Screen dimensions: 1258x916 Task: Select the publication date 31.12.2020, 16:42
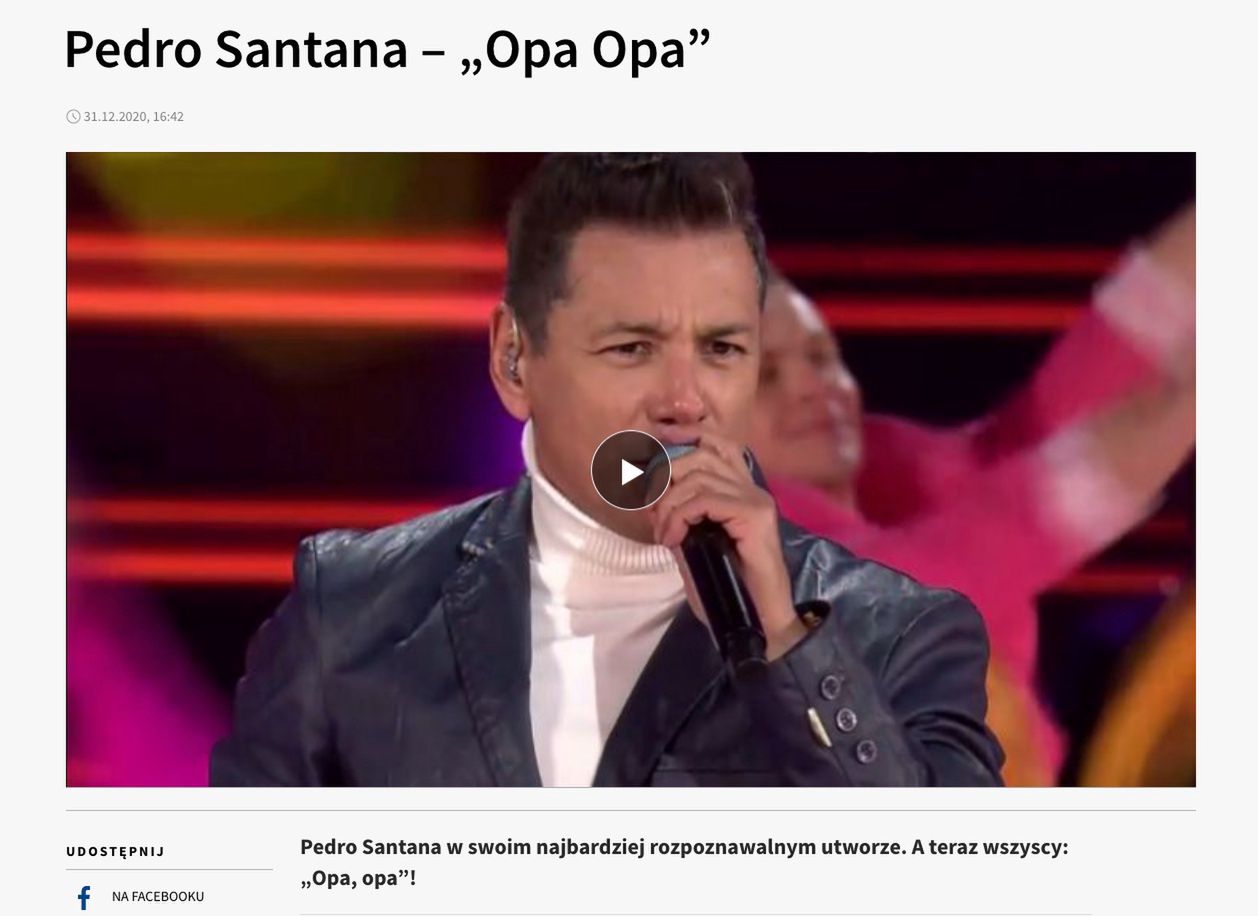[x=134, y=116]
